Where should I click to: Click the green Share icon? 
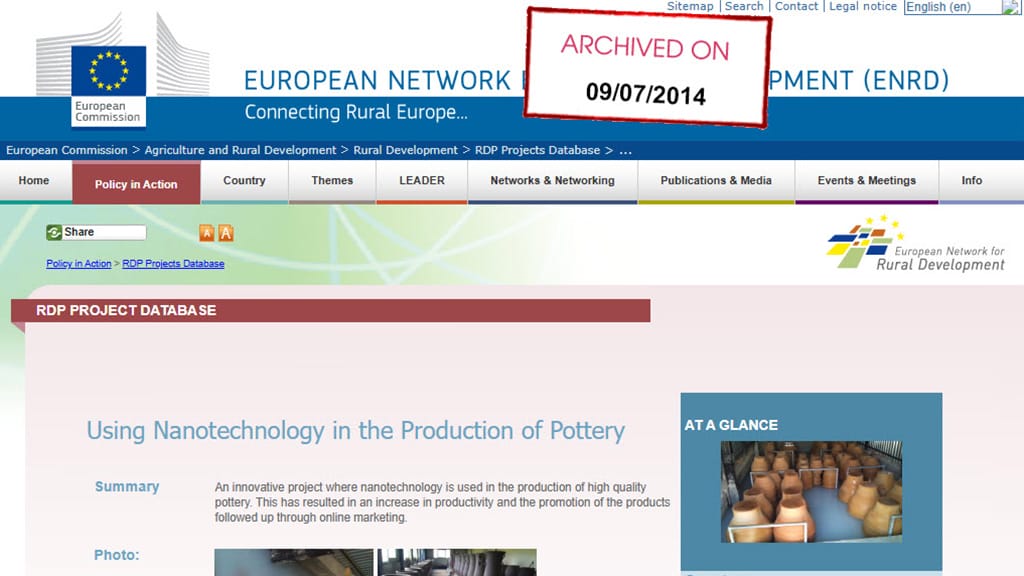tap(54, 233)
